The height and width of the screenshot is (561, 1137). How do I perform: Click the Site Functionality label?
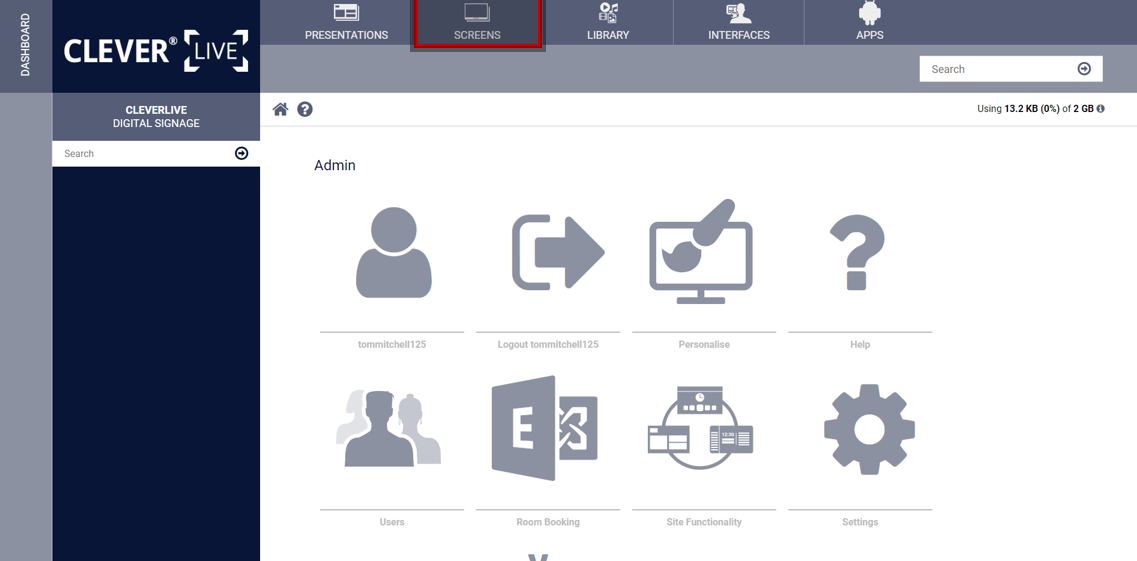click(x=704, y=522)
